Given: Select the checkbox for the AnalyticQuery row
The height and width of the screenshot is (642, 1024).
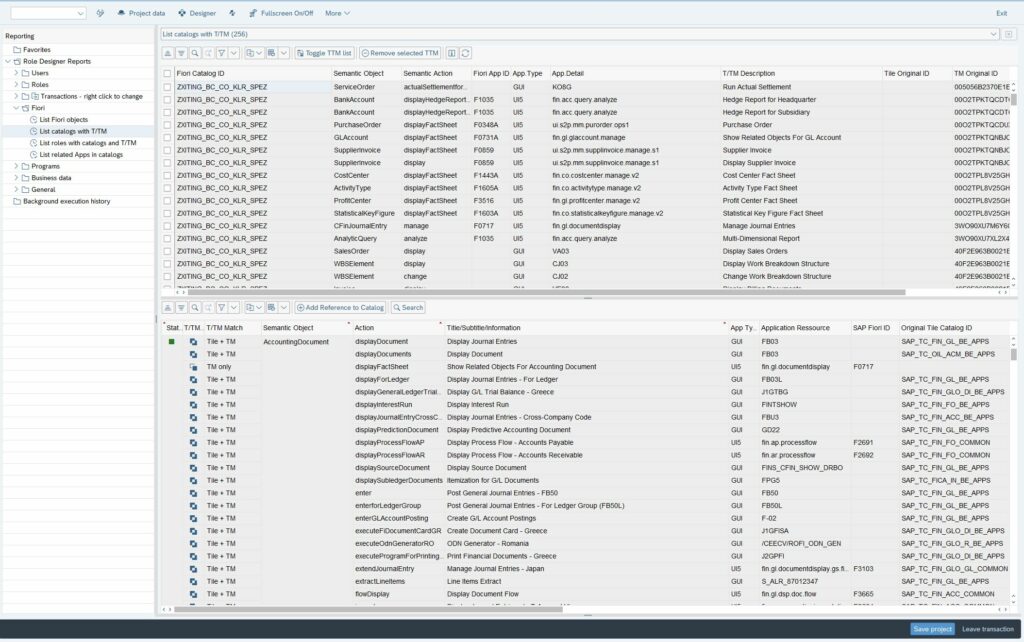Looking at the screenshot, I should [168, 238].
